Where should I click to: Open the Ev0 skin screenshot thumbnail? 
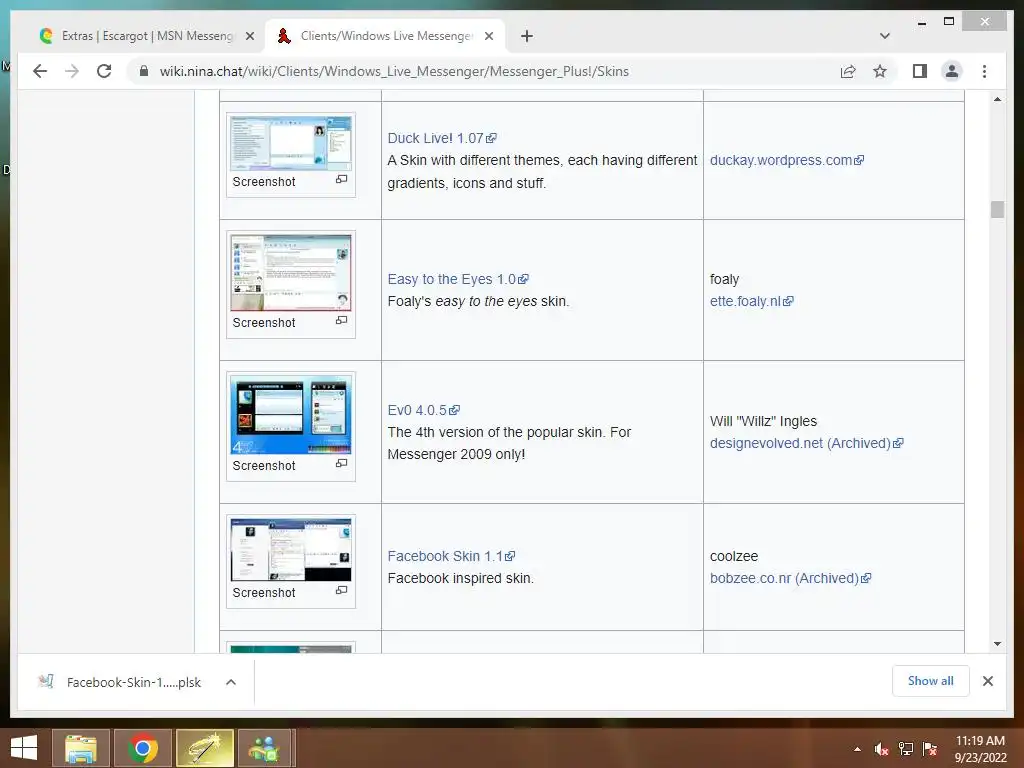[x=291, y=415]
